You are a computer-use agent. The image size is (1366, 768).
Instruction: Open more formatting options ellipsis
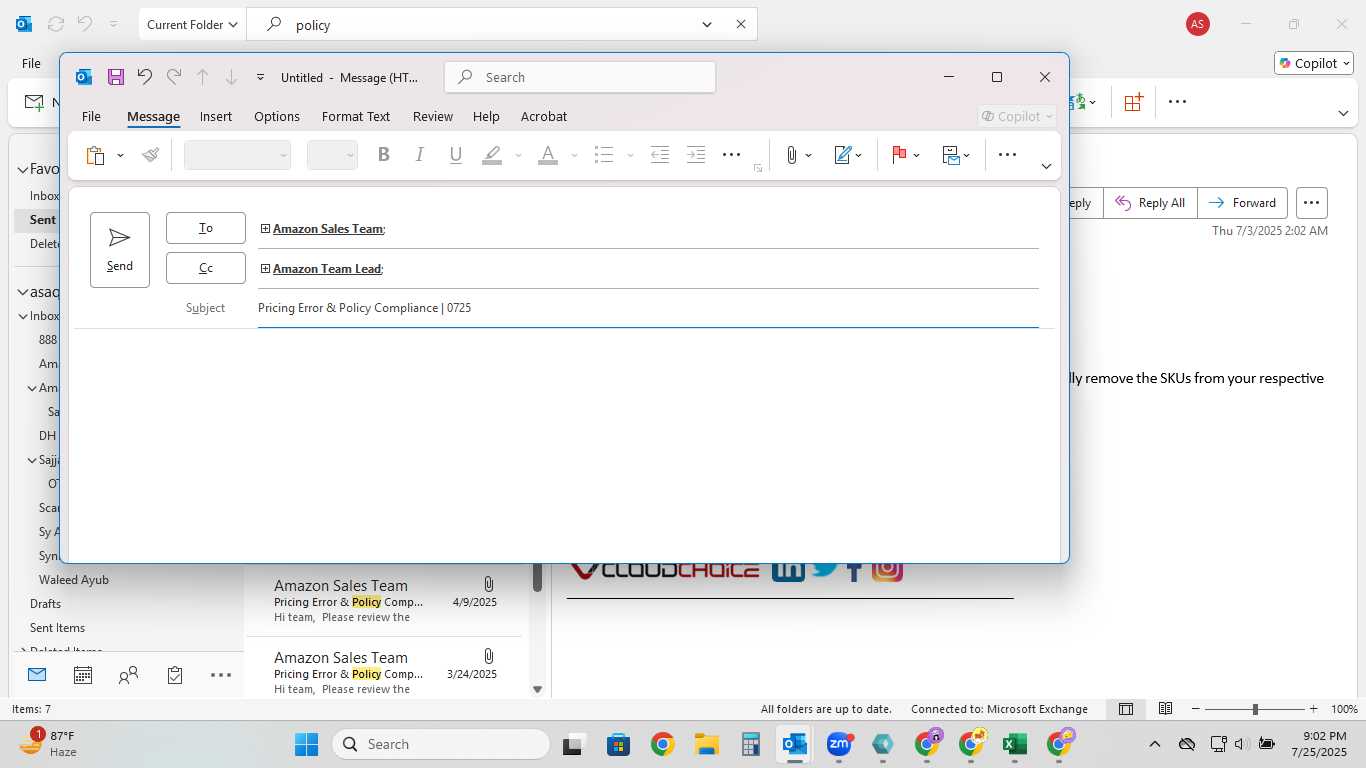coord(731,155)
